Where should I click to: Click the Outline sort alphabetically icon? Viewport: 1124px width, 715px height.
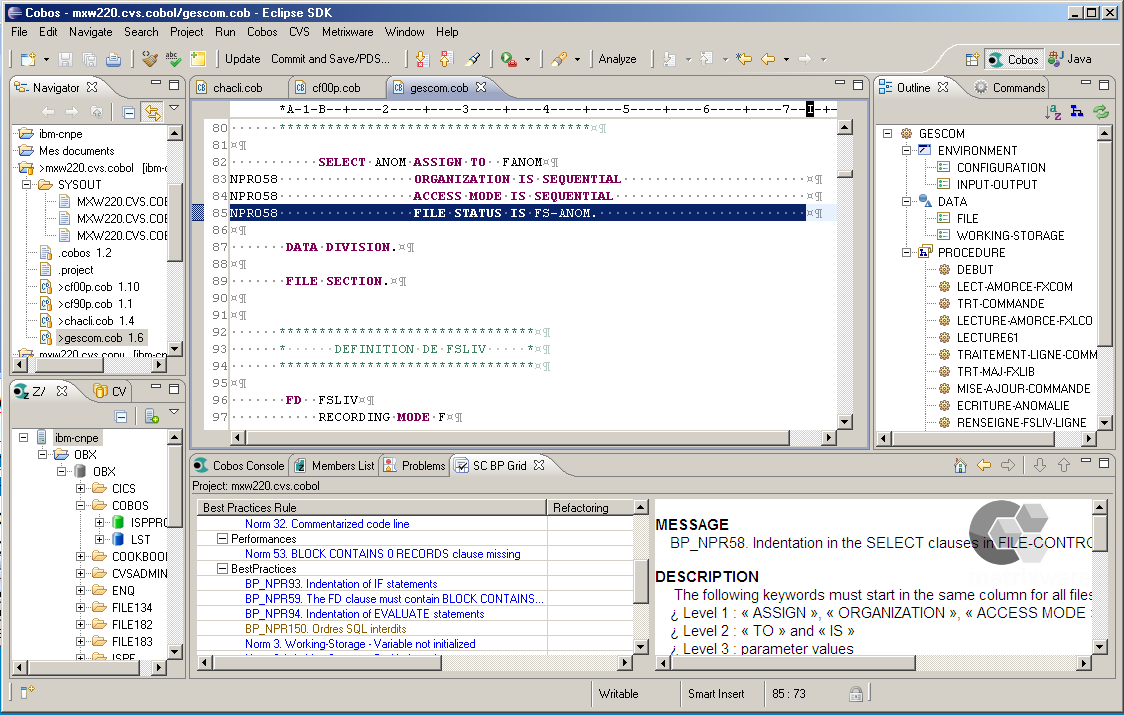point(1052,112)
